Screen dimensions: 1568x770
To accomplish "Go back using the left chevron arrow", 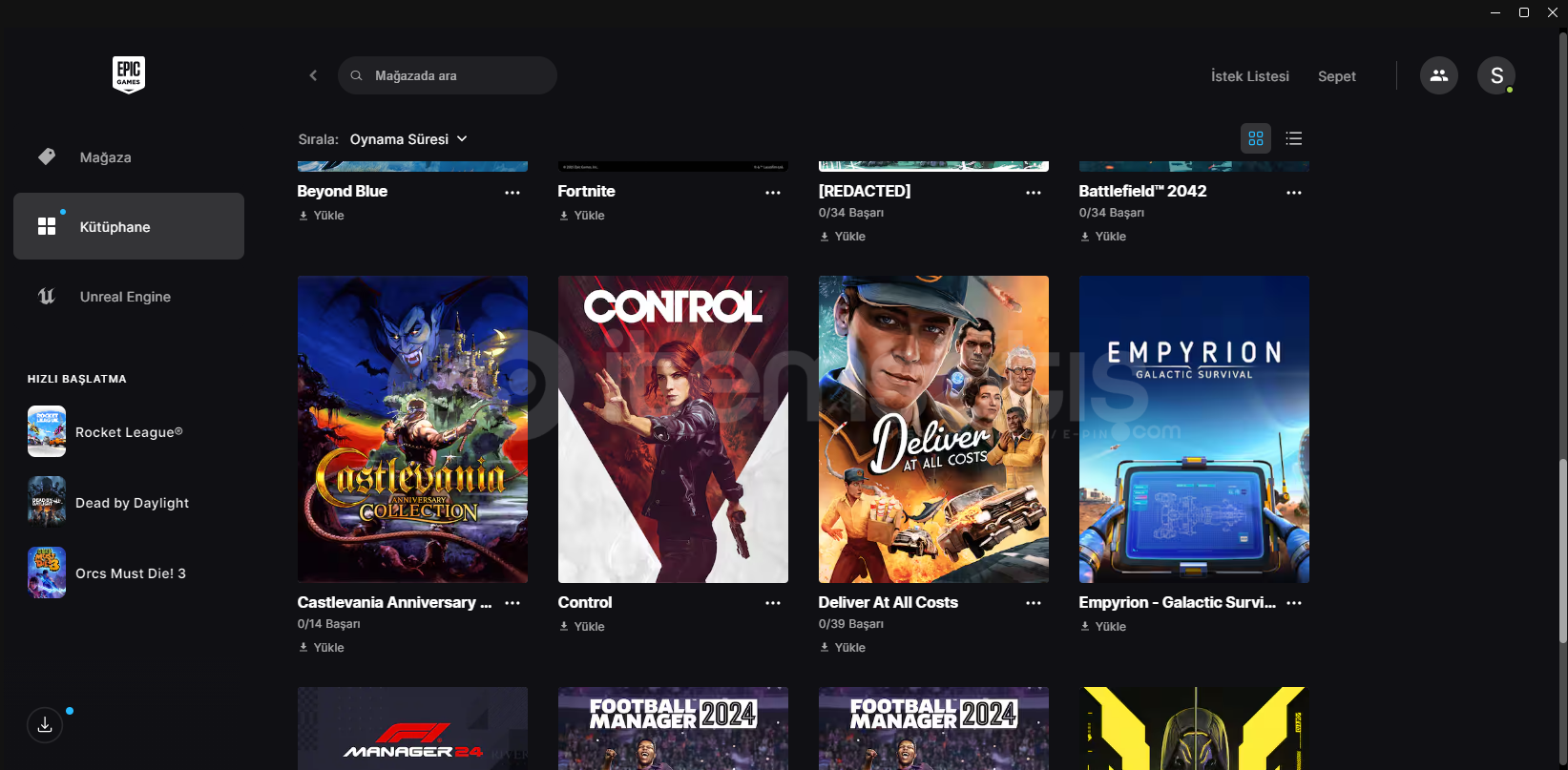I will pyautogui.click(x=313, y=75).
